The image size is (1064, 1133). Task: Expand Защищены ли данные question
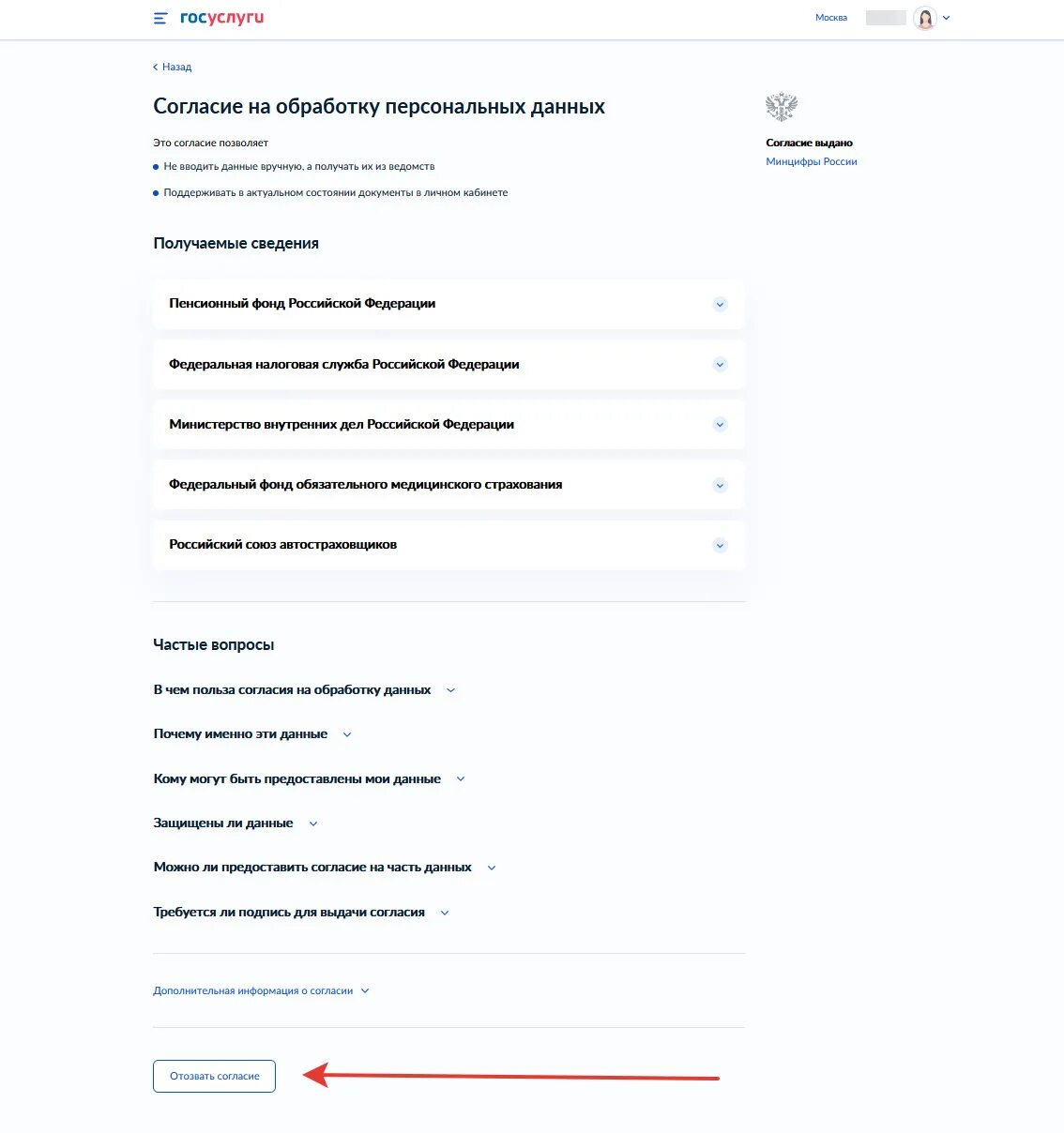[x=236, y=823]
